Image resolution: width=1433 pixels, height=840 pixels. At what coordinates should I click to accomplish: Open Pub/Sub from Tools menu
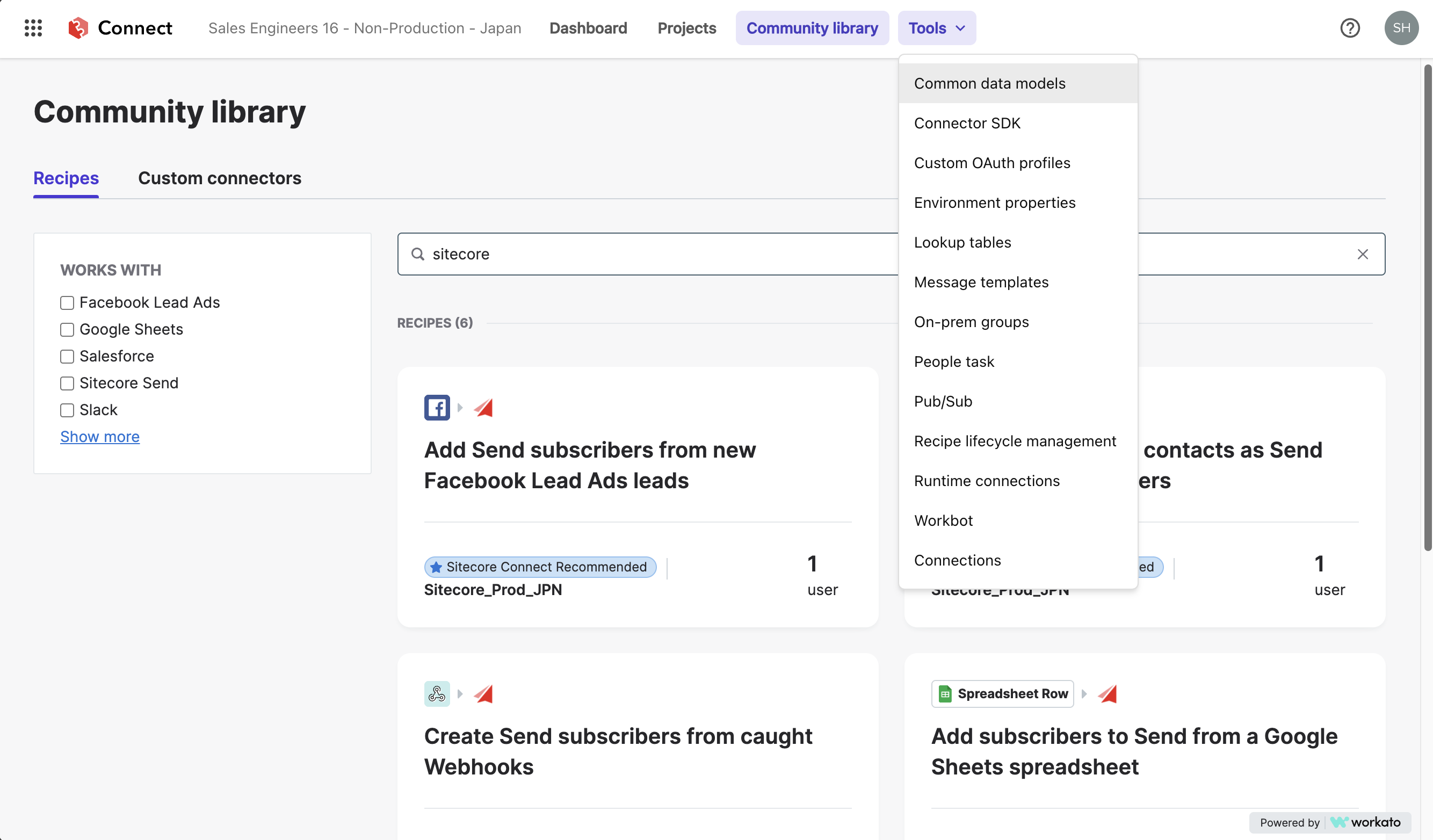pyautogui.click(x=1017, y=402)
